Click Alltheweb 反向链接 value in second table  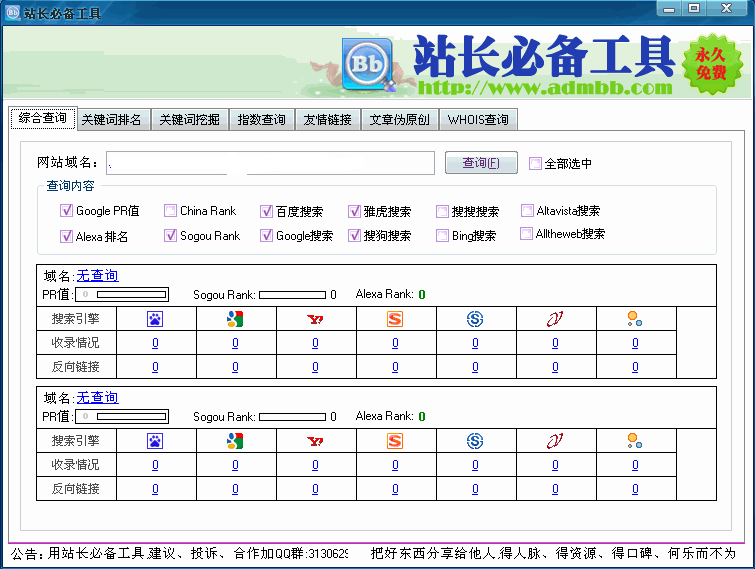635,489
